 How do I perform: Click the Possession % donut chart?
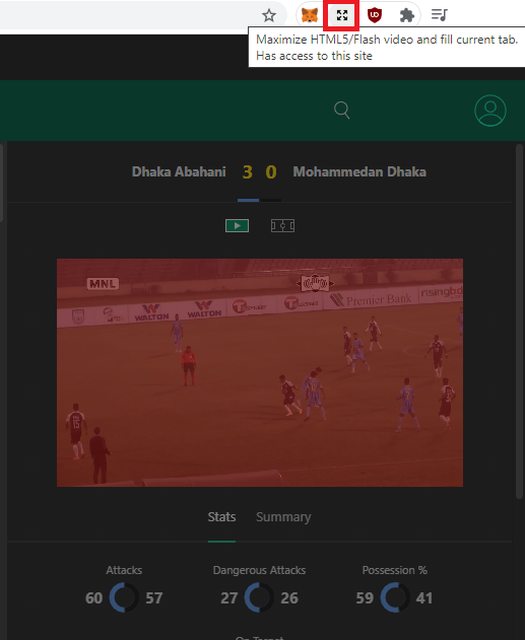394,598
